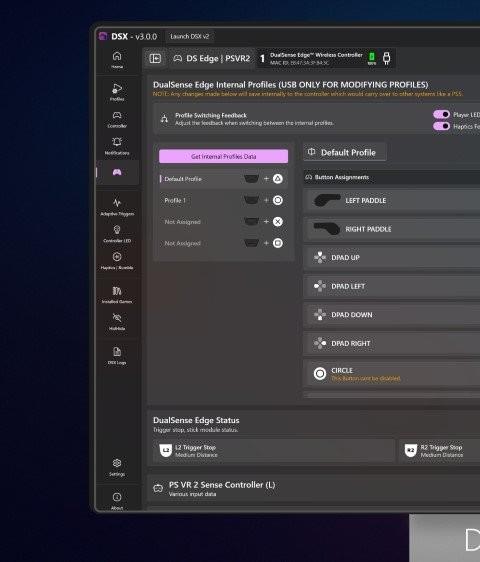The width and height of the screenshot is (480, 562).
Task: Click Launch DSX v2 button
Action: [190, 37]
